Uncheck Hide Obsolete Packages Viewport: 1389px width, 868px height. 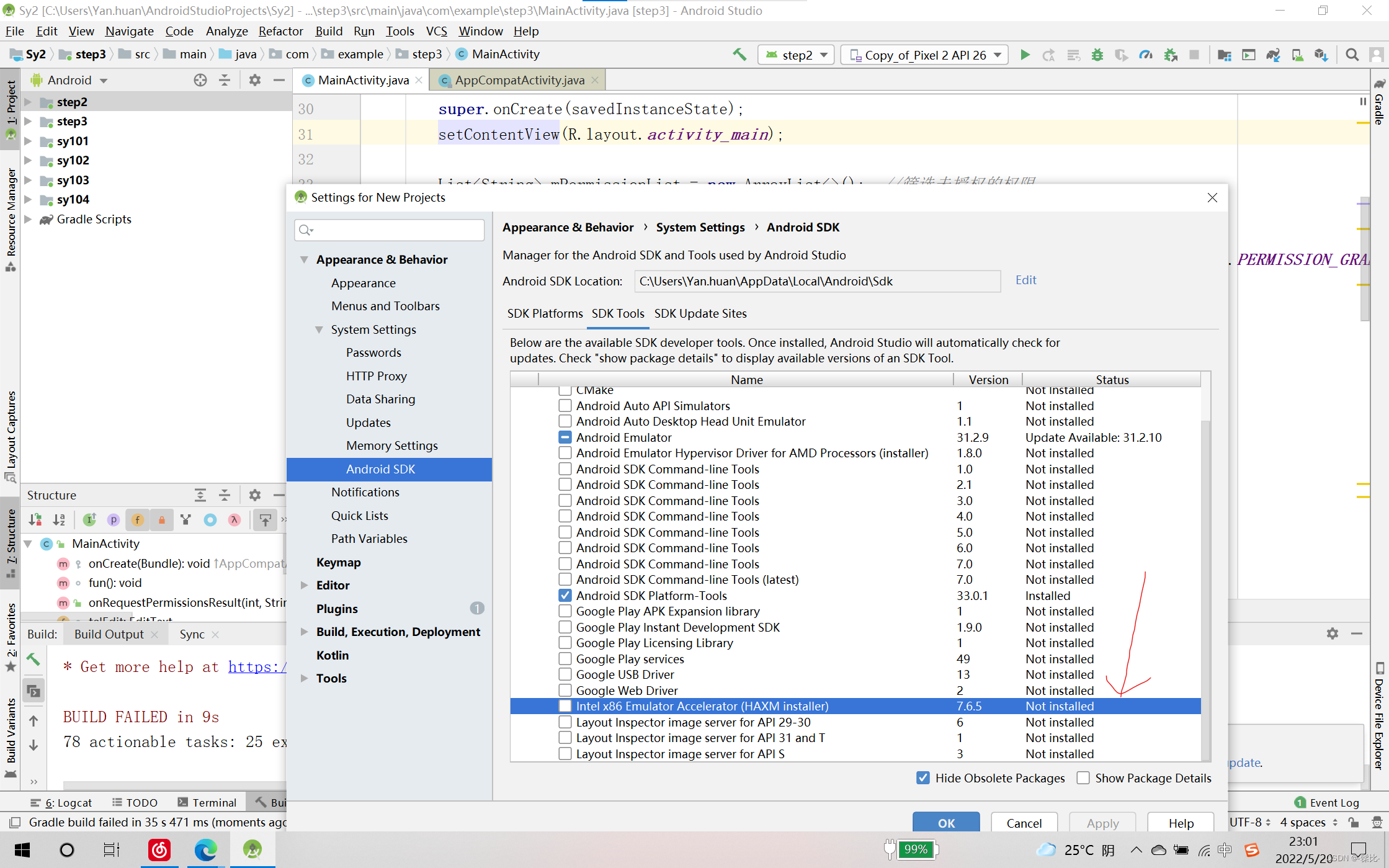tap(923, 778)
